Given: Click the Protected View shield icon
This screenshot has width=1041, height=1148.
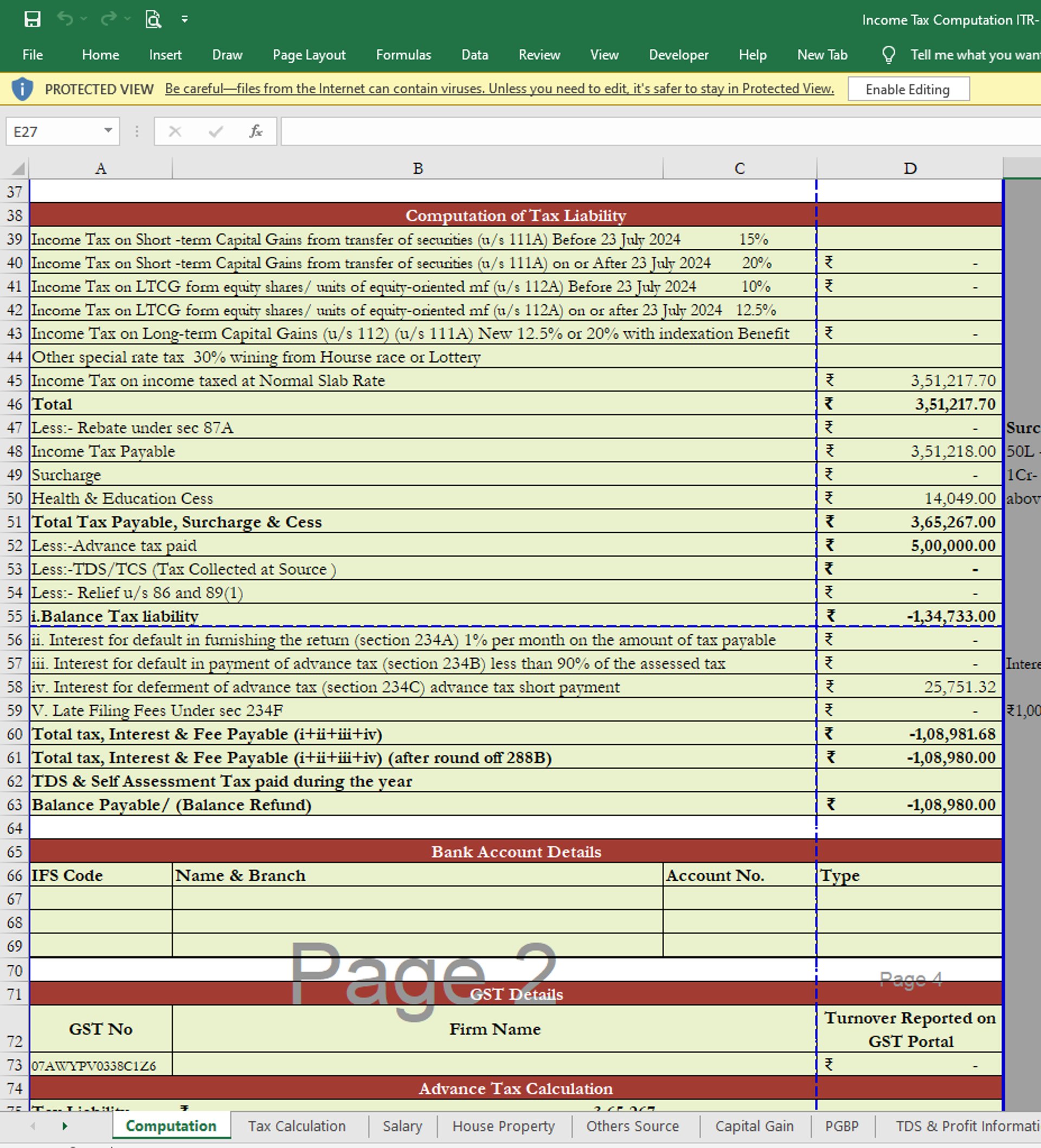Looking at the screenshot, I should 22,89.
